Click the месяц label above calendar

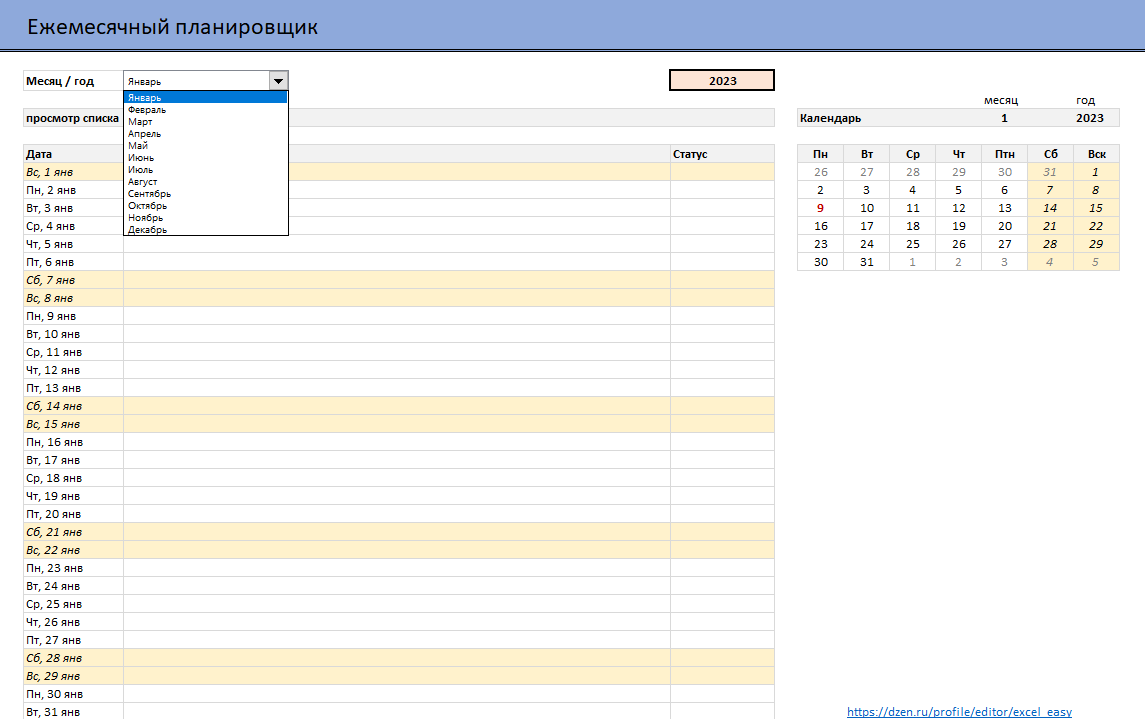1000,100
